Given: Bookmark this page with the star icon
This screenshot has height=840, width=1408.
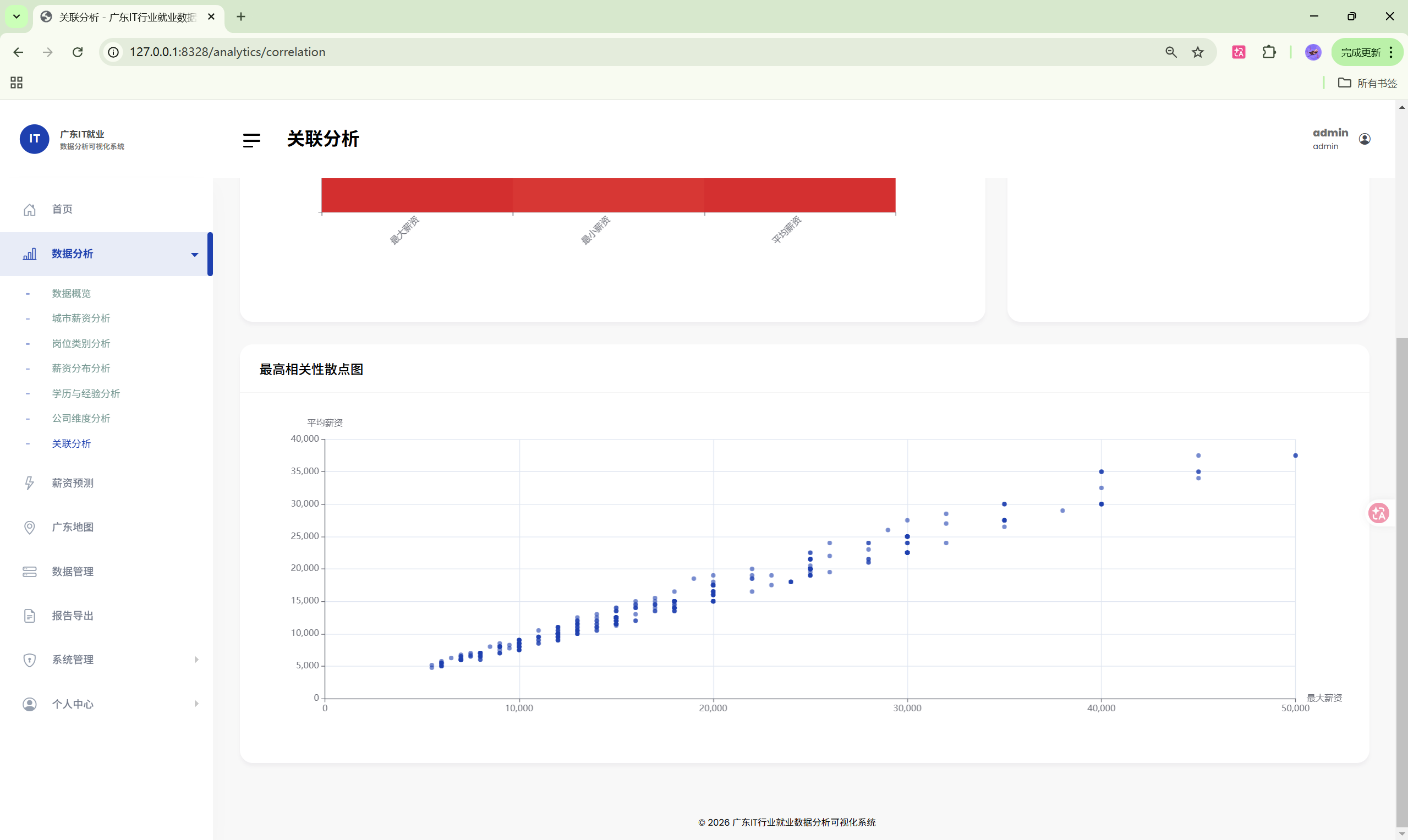Looking at the screenshot, I should [1197, 52].
